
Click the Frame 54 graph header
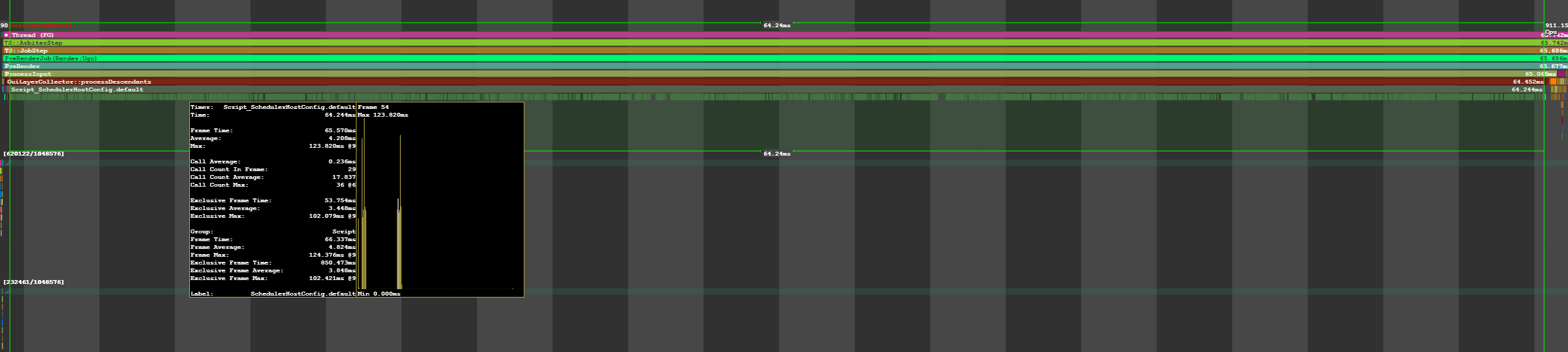[x=373, y=107]
